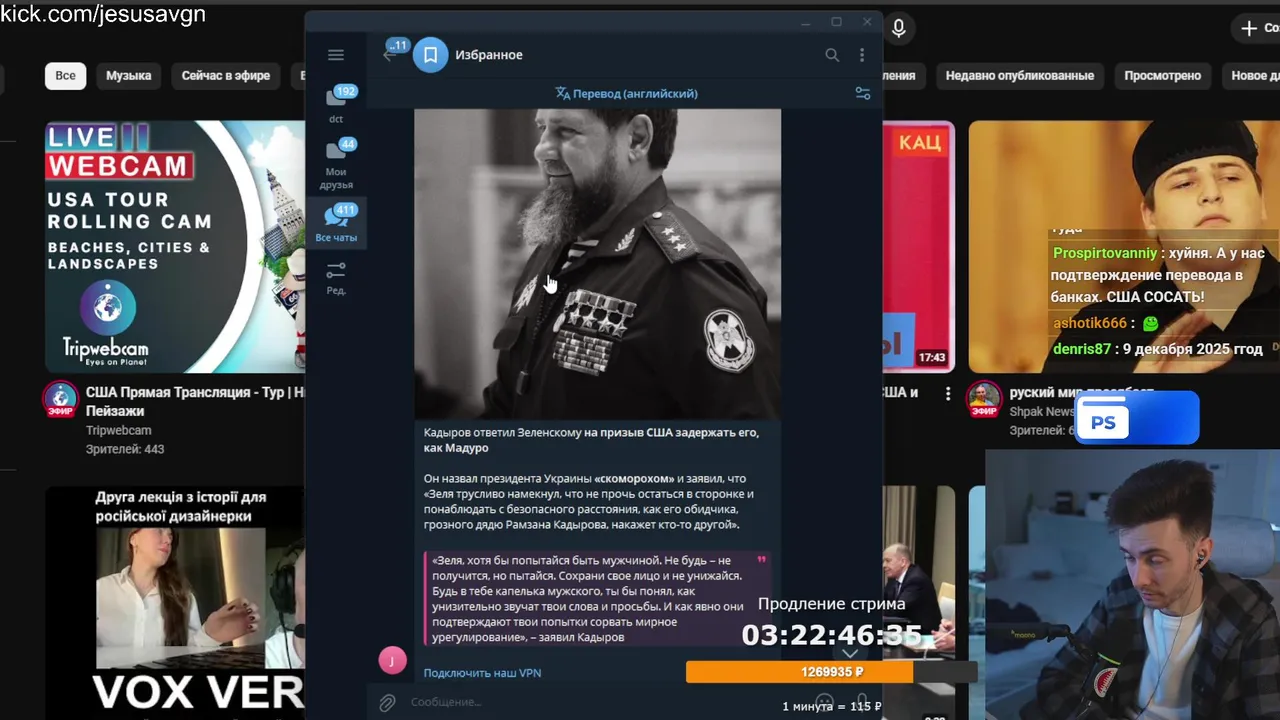Click the YouTube Create plus button
This screenshot has height=720, width=1280.
point(1258,28)
